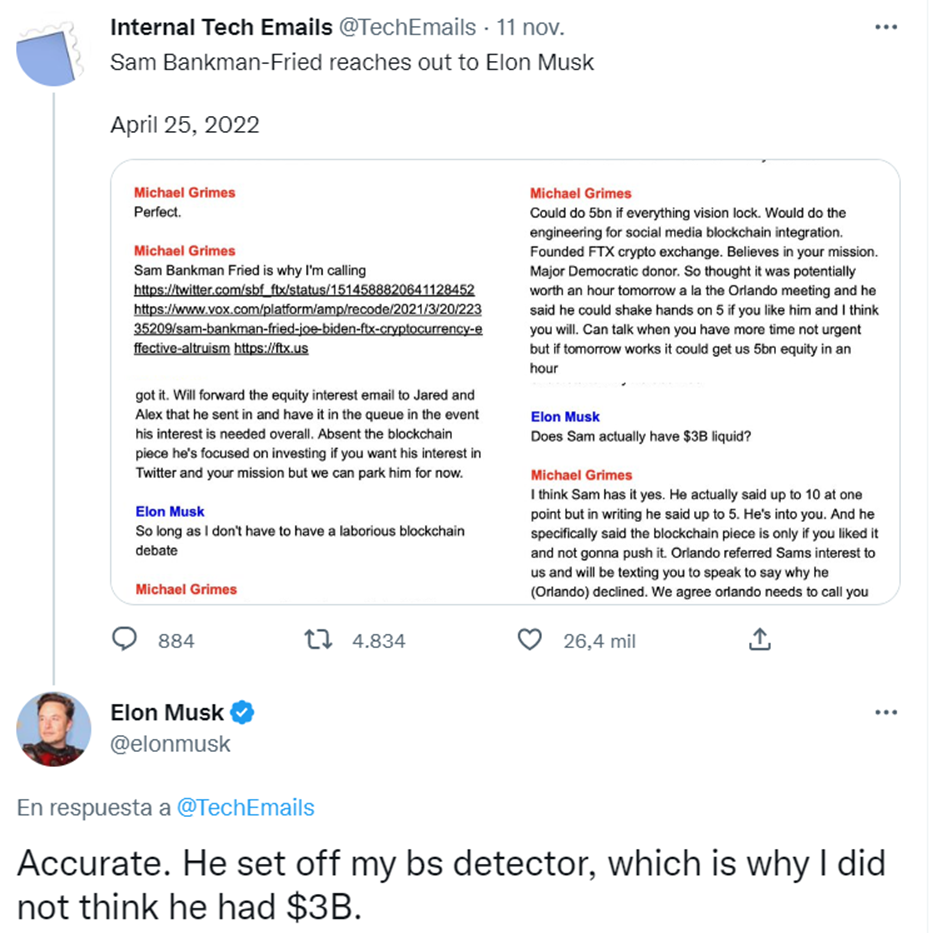Screen dimensions: 932x933
Task: Click the 4.834 retweets count
Action: 378,641
